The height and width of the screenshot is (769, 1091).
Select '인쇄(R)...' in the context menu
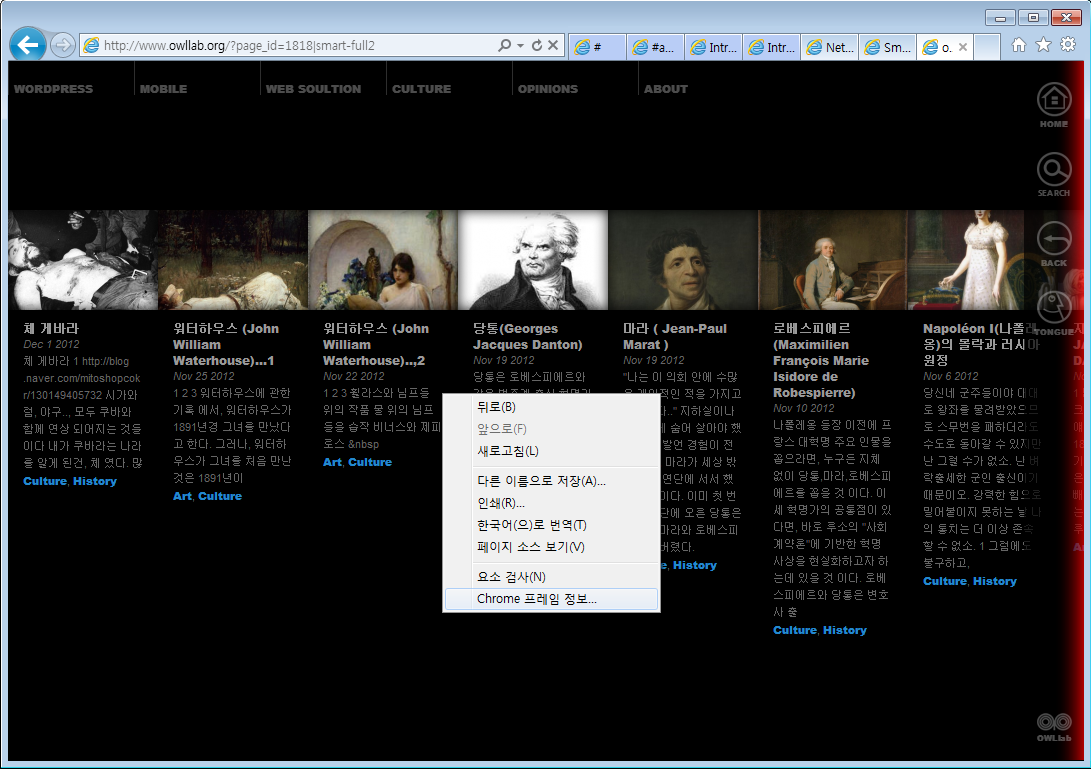551,502
